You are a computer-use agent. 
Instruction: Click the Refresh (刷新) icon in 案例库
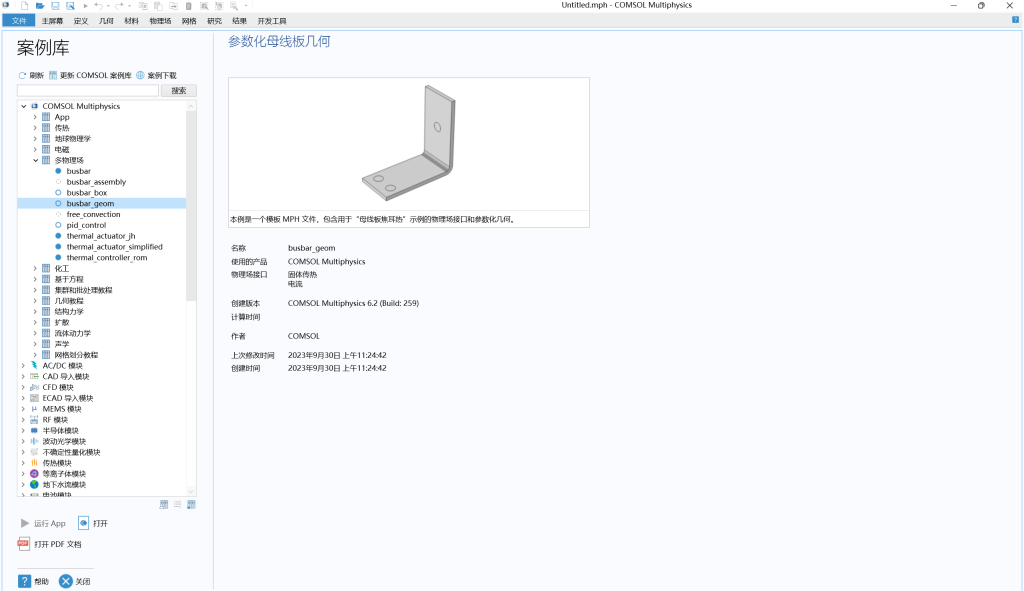pos(22,75)
